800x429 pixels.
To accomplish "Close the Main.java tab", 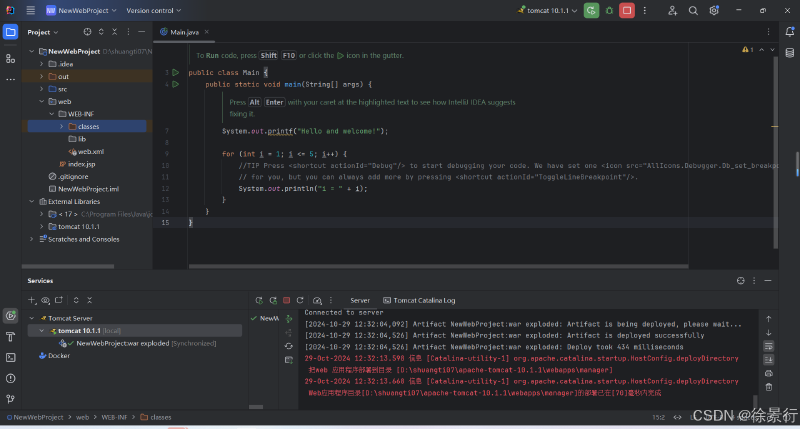I will pos(207,32).
